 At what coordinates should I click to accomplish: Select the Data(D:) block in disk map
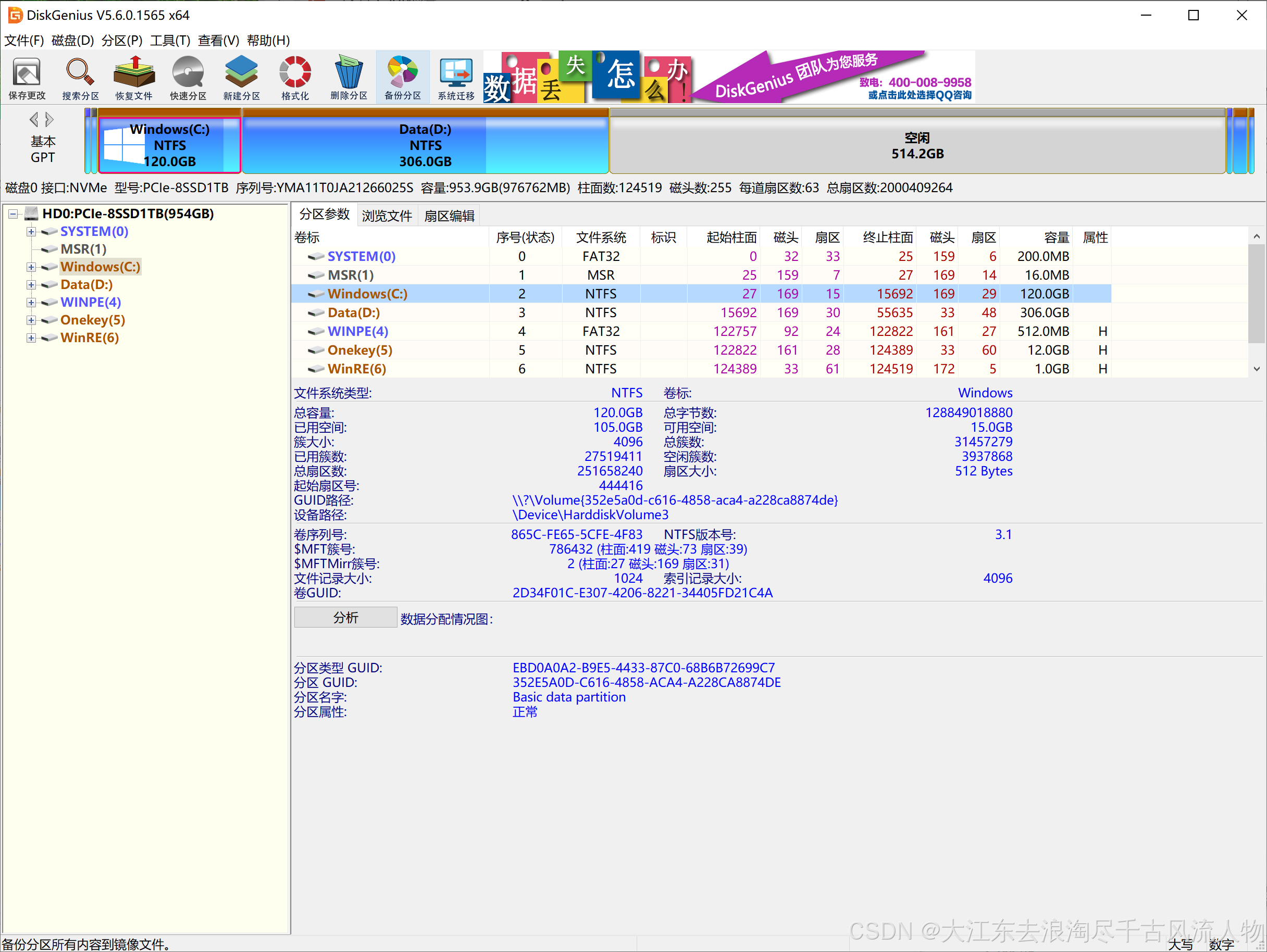click(x=425, y=145)
